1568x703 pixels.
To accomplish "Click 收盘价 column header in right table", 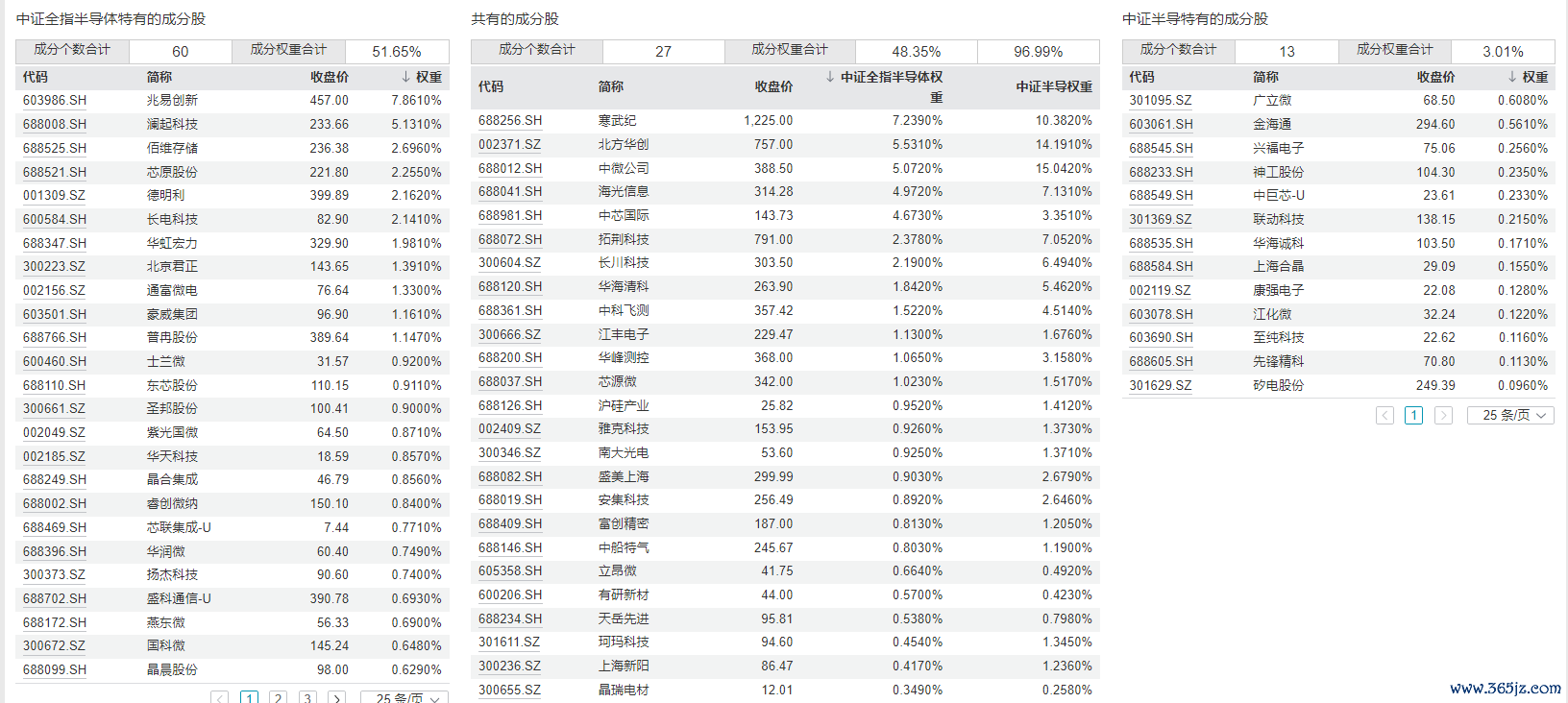I will (1435, 77).
